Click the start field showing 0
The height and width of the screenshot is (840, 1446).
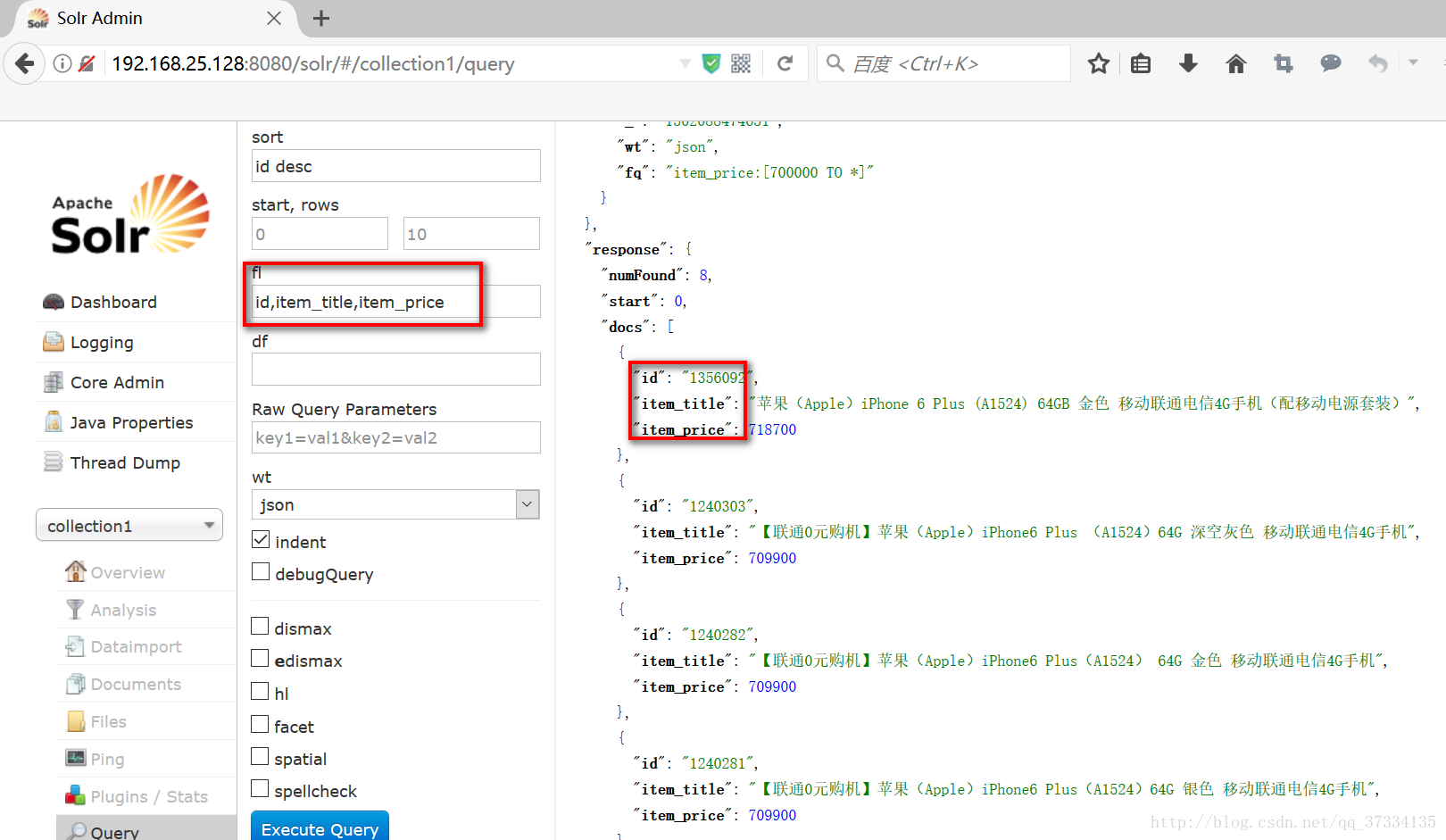tap(320, 234)
